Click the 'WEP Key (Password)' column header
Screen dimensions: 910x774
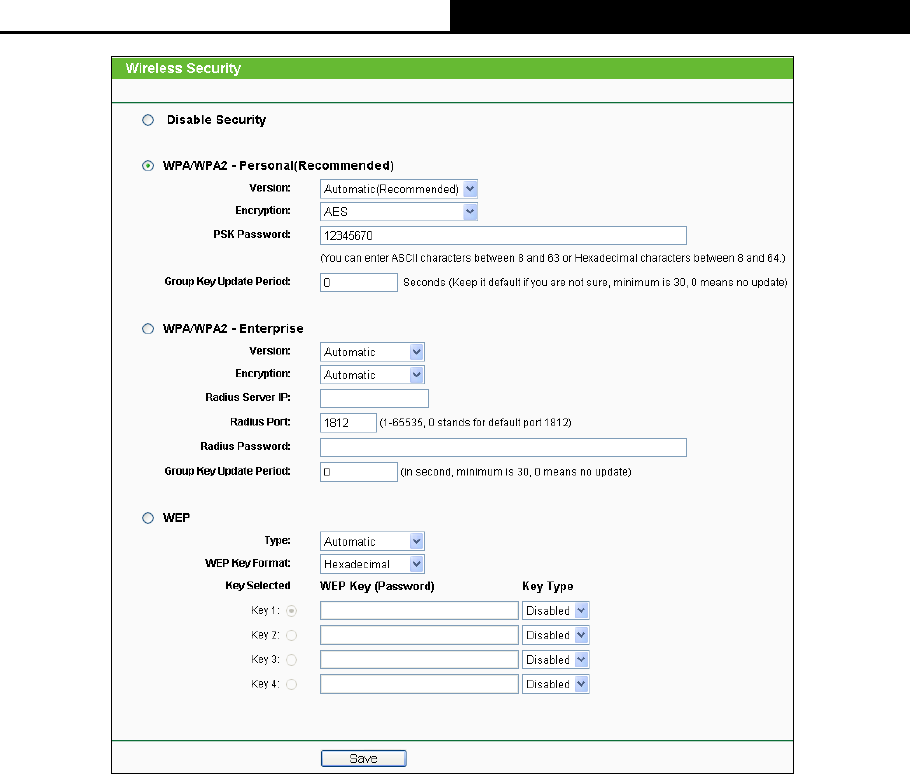(x=377, y=587)
